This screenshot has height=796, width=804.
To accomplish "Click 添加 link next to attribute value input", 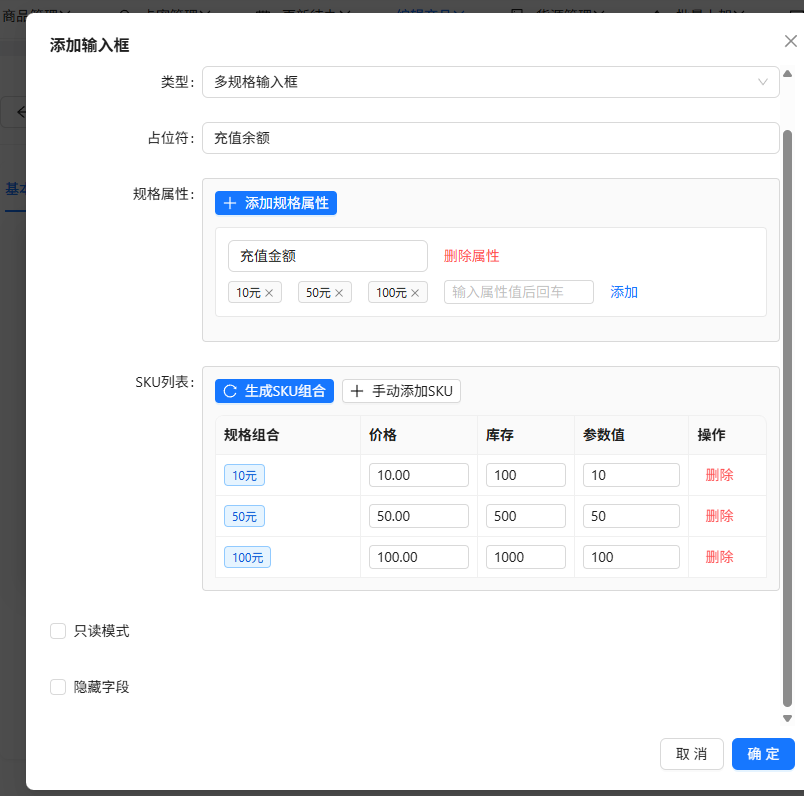I will [624, 292].
